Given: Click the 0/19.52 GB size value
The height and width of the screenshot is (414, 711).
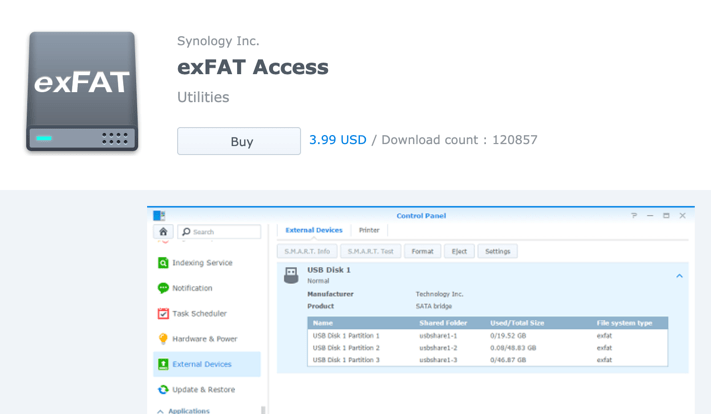Looking at the screenshot, I should click(x=508, y=336).
